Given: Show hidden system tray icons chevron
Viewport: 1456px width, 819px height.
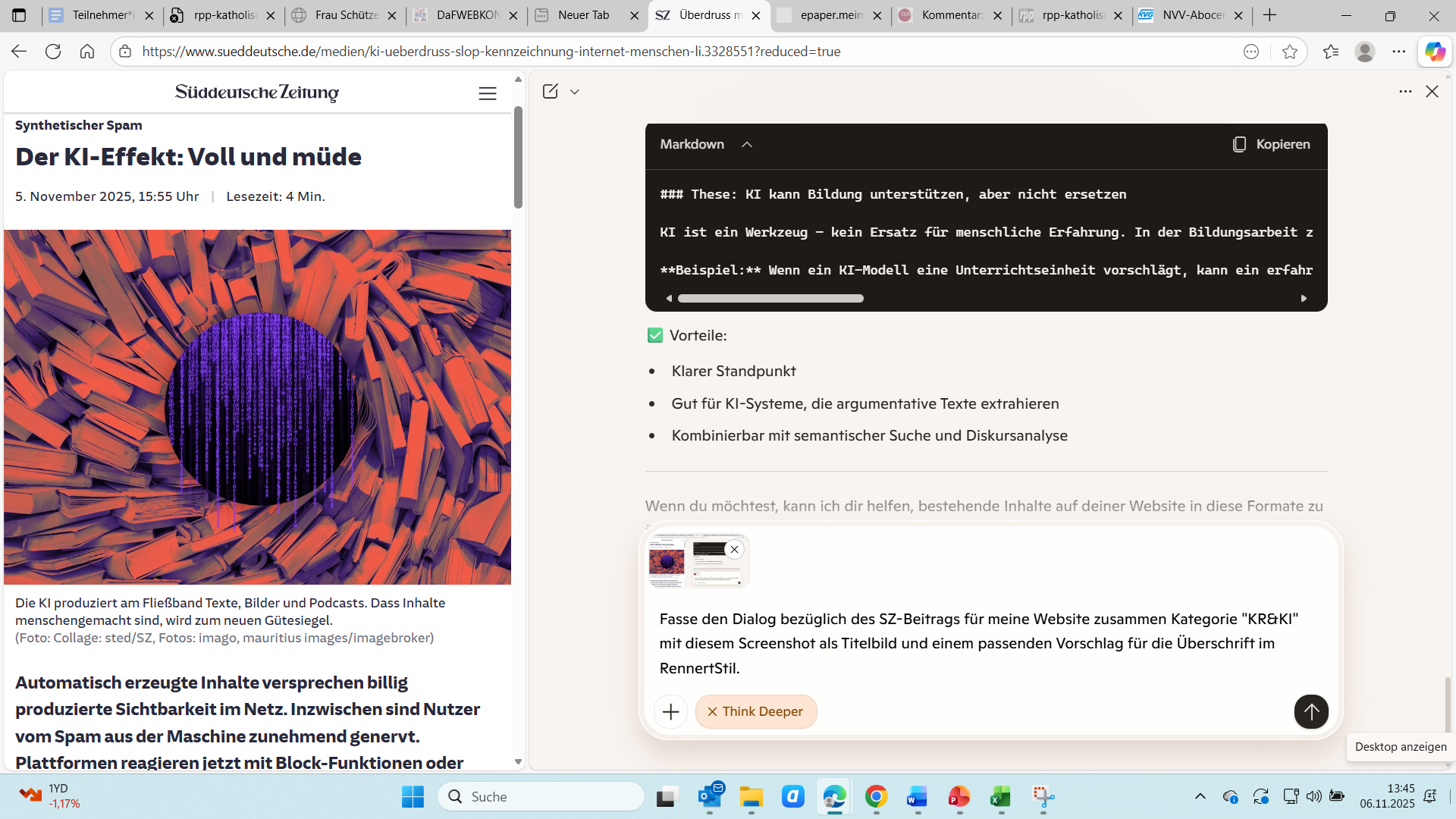Looking at the screenshot, I should point(1200,796).
